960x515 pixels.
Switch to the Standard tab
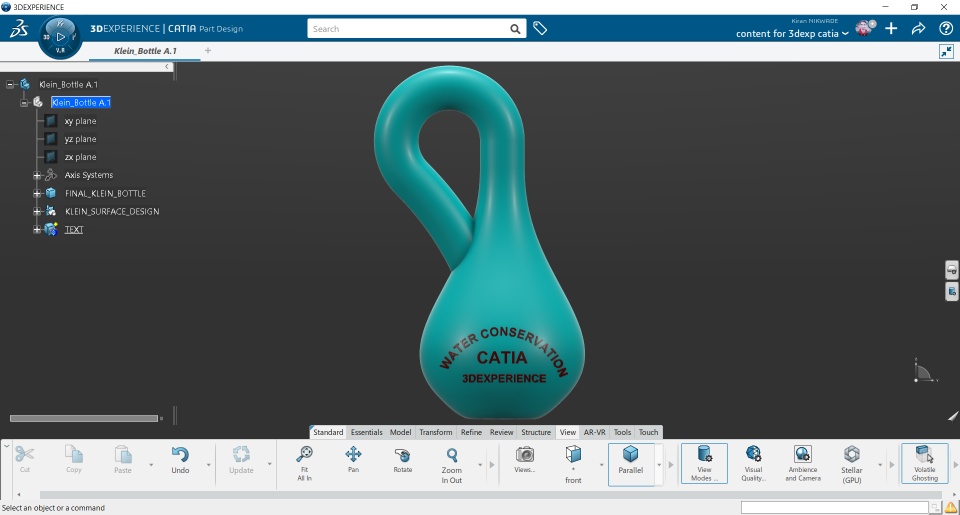tap(328, 432)
